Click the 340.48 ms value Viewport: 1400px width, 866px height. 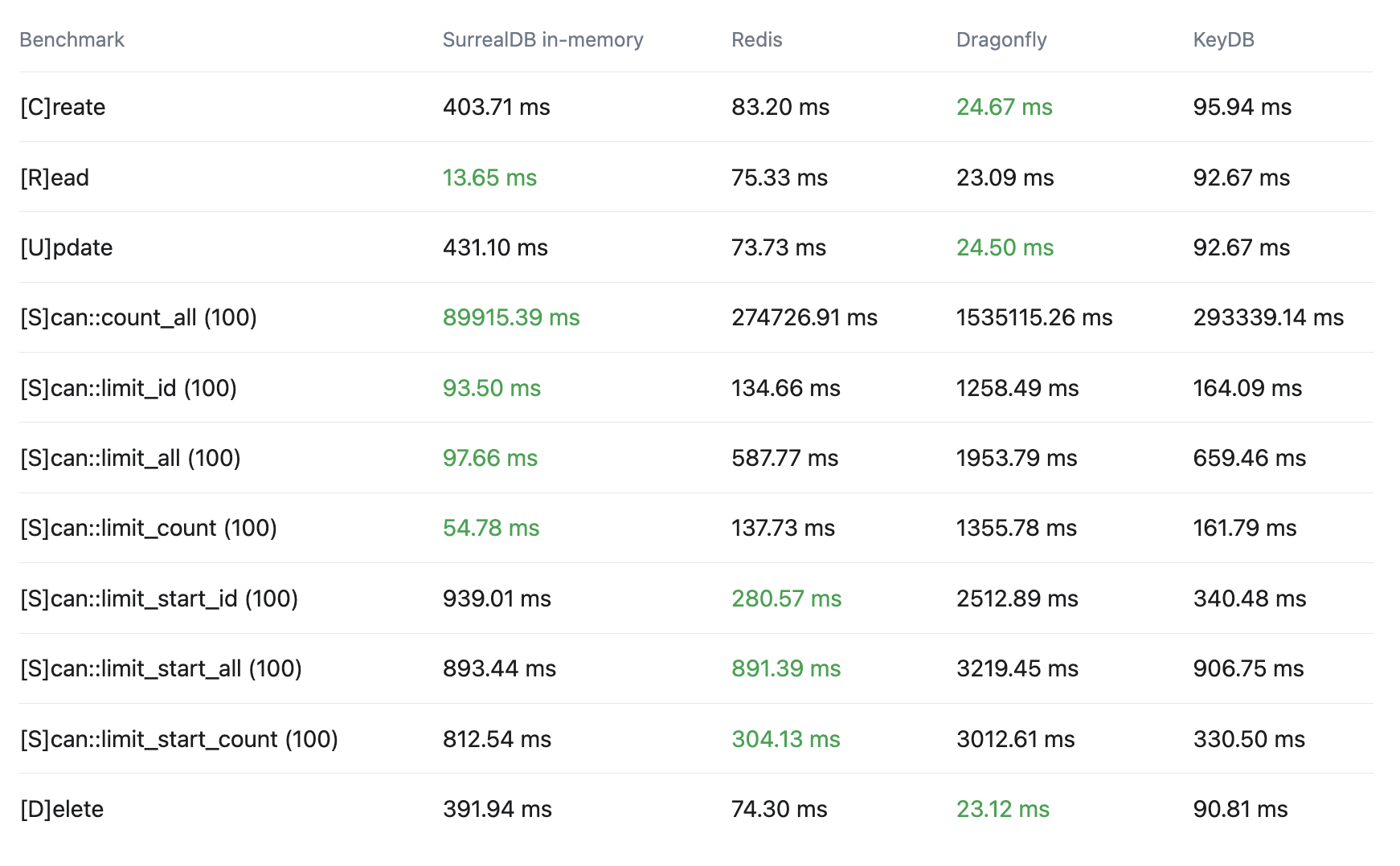click(1250, 598)
